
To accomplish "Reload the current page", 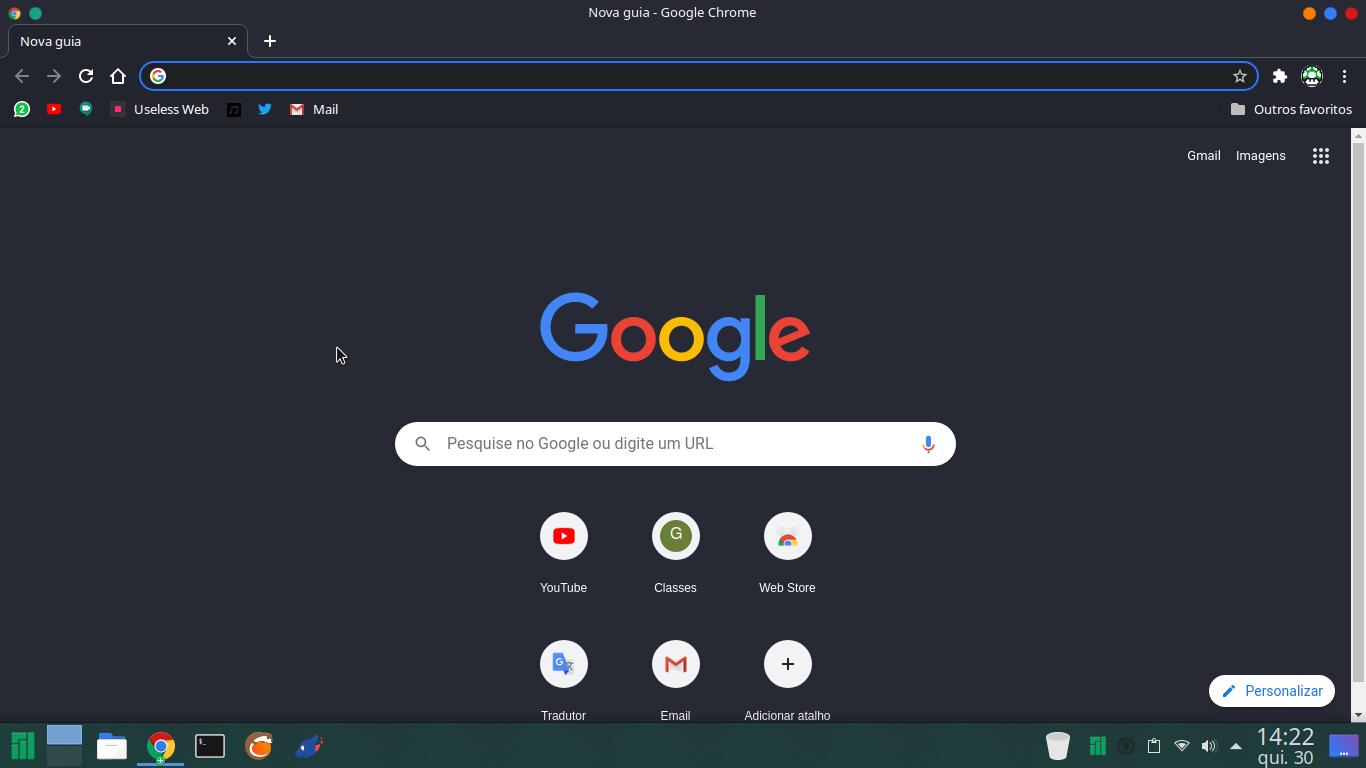I will point(86,76).
